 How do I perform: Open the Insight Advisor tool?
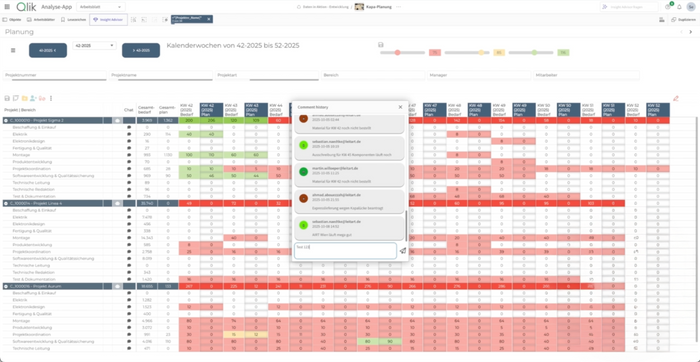[x=108, y=20]
